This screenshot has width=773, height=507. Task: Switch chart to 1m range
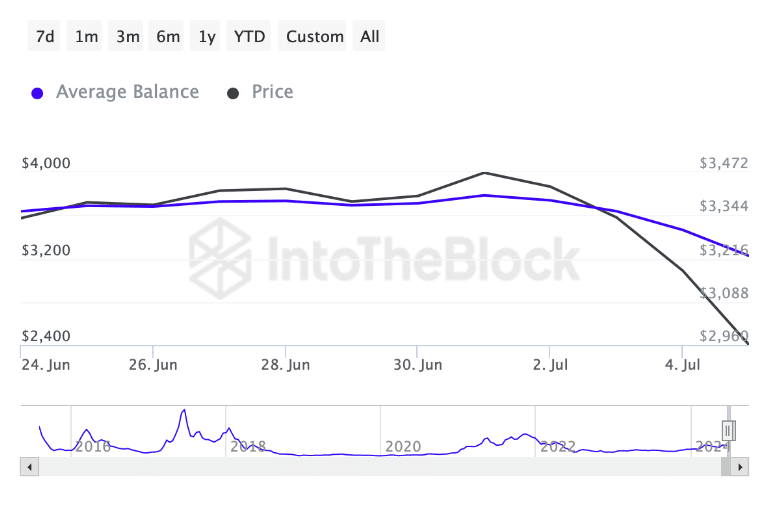pos(87,37)
